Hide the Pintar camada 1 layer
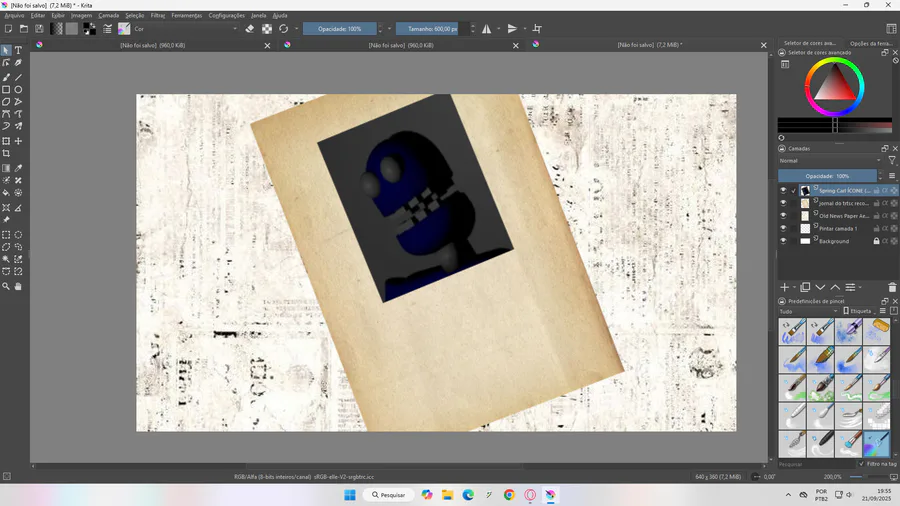The height and width of the screenshot is (506, 900). 783,228
